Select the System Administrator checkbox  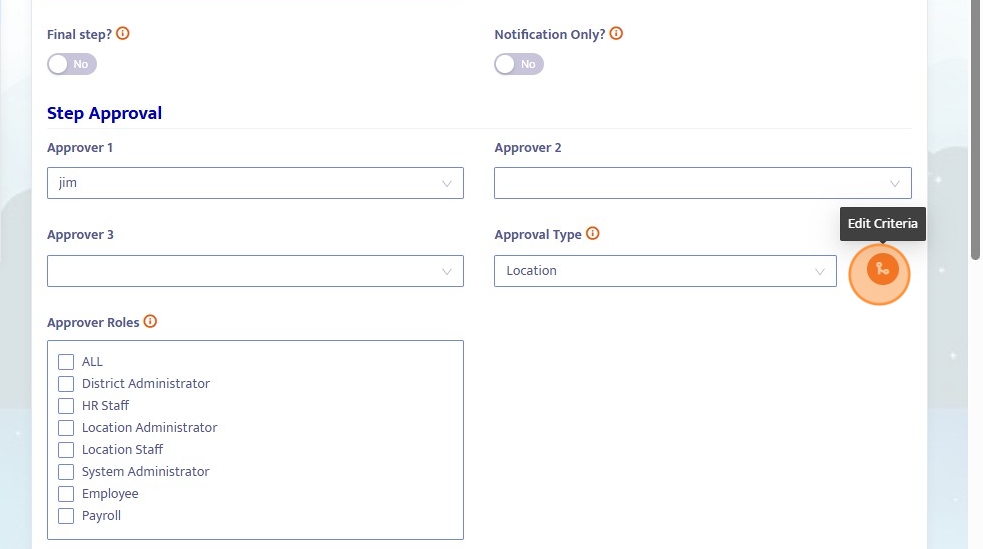(x=66, y=472)
